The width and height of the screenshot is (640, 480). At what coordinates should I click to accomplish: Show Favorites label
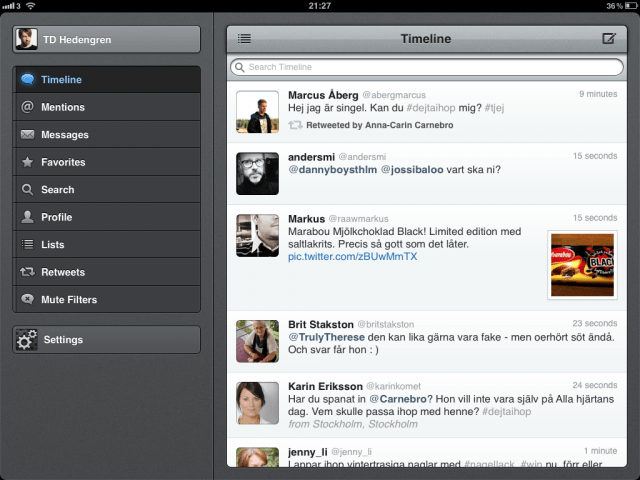(x=63, y=162)
